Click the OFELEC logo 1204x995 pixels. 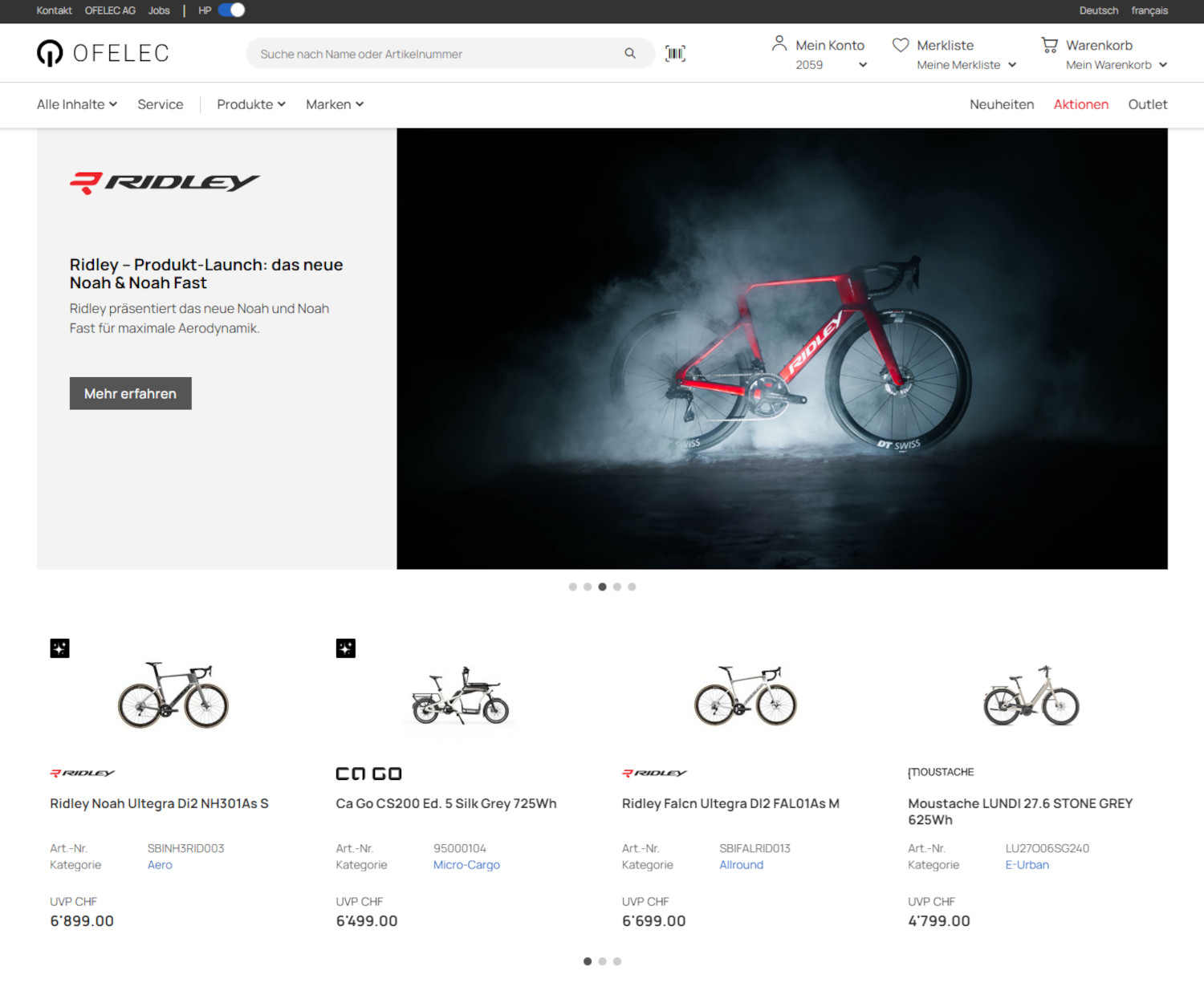click(103, 53)
